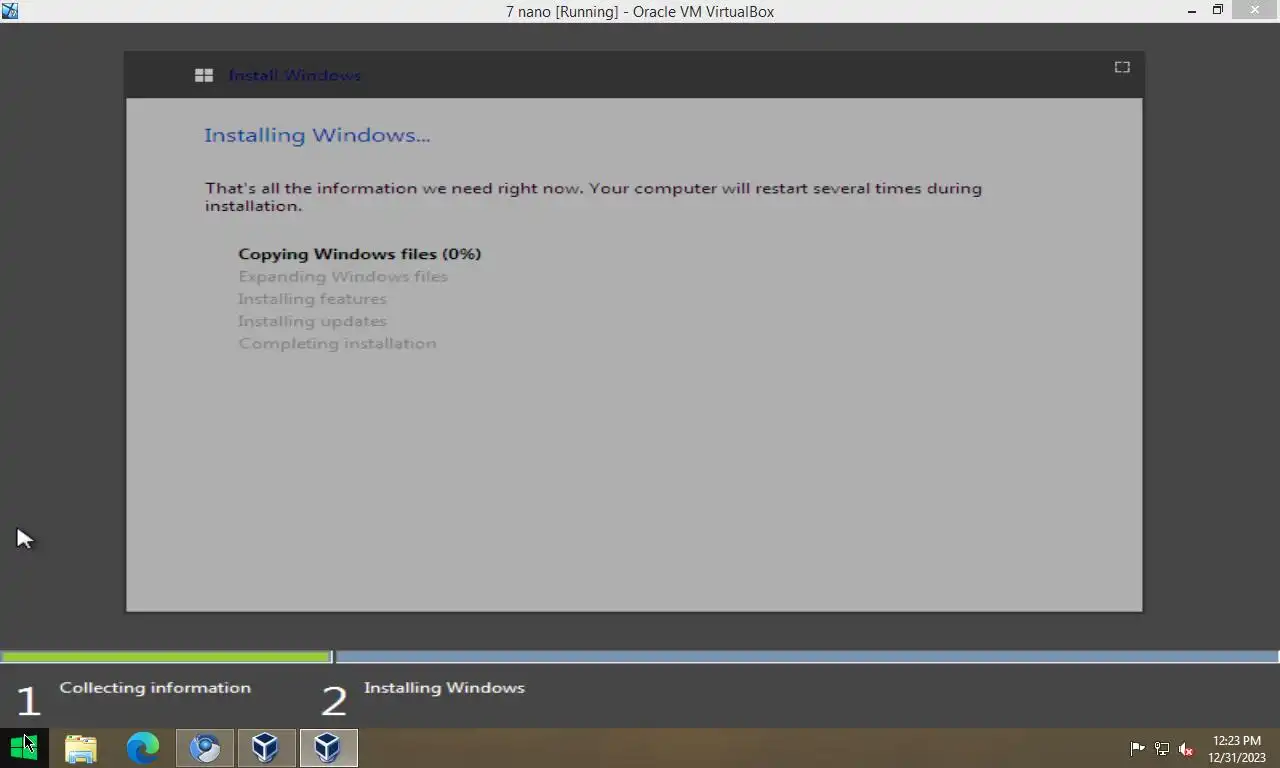Open the taskbar clock showing 12:23 PM
This screenshot has width=1280, height=768.
coord(1237,748)
